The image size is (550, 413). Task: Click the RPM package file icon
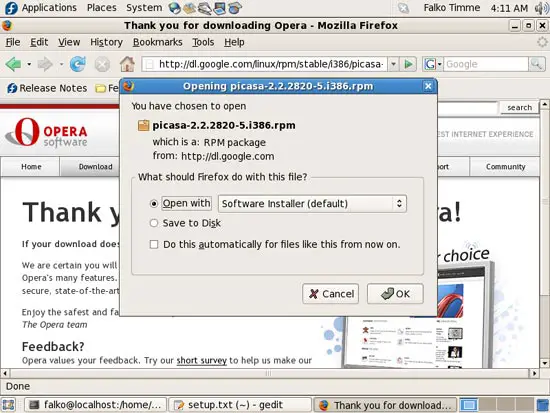click(143, 125)
